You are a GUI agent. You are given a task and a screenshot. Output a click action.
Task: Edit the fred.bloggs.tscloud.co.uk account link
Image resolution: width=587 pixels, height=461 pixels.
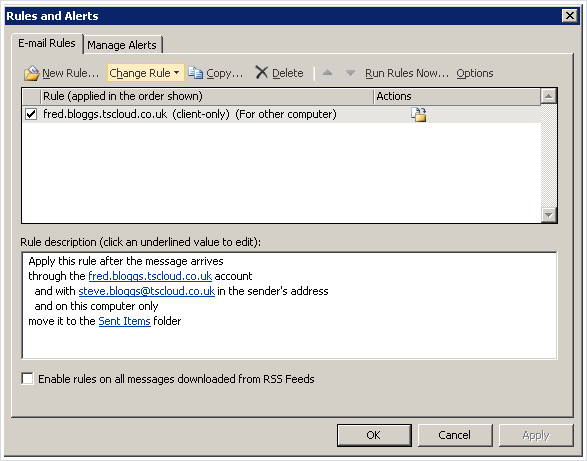click(150, 276)
